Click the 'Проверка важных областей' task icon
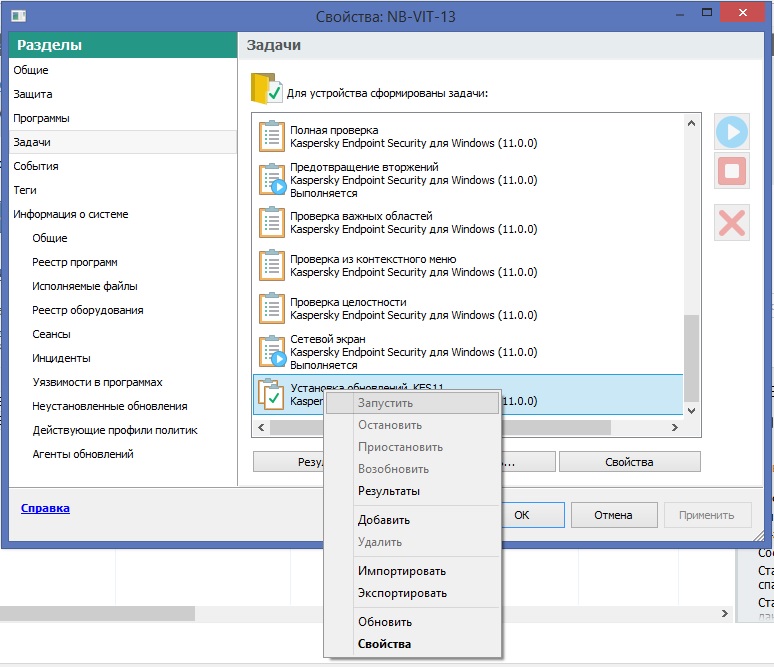 [272, 222]
